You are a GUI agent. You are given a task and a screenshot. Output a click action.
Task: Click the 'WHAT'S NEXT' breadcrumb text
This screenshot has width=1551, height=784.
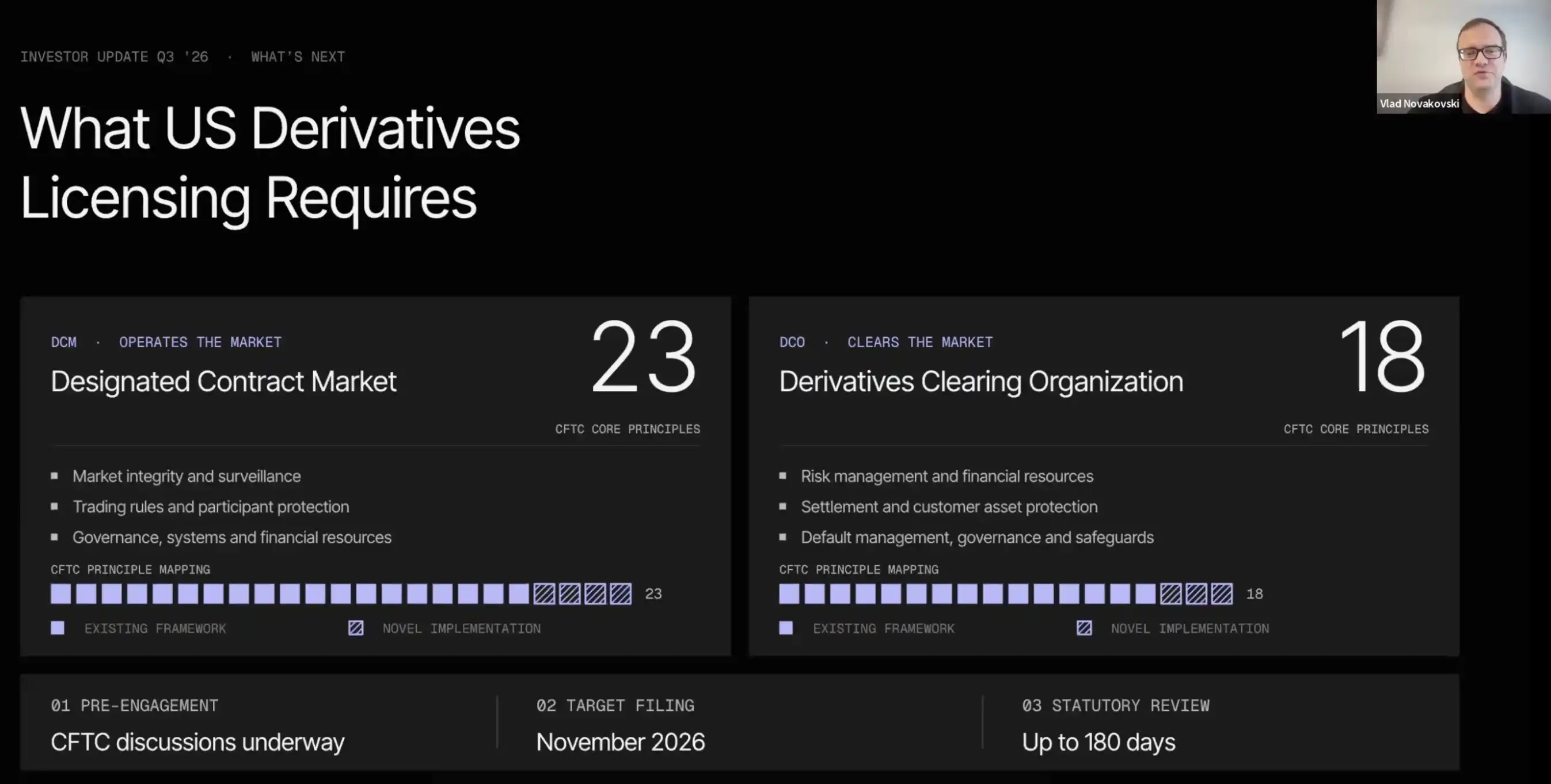coord(298,56)
